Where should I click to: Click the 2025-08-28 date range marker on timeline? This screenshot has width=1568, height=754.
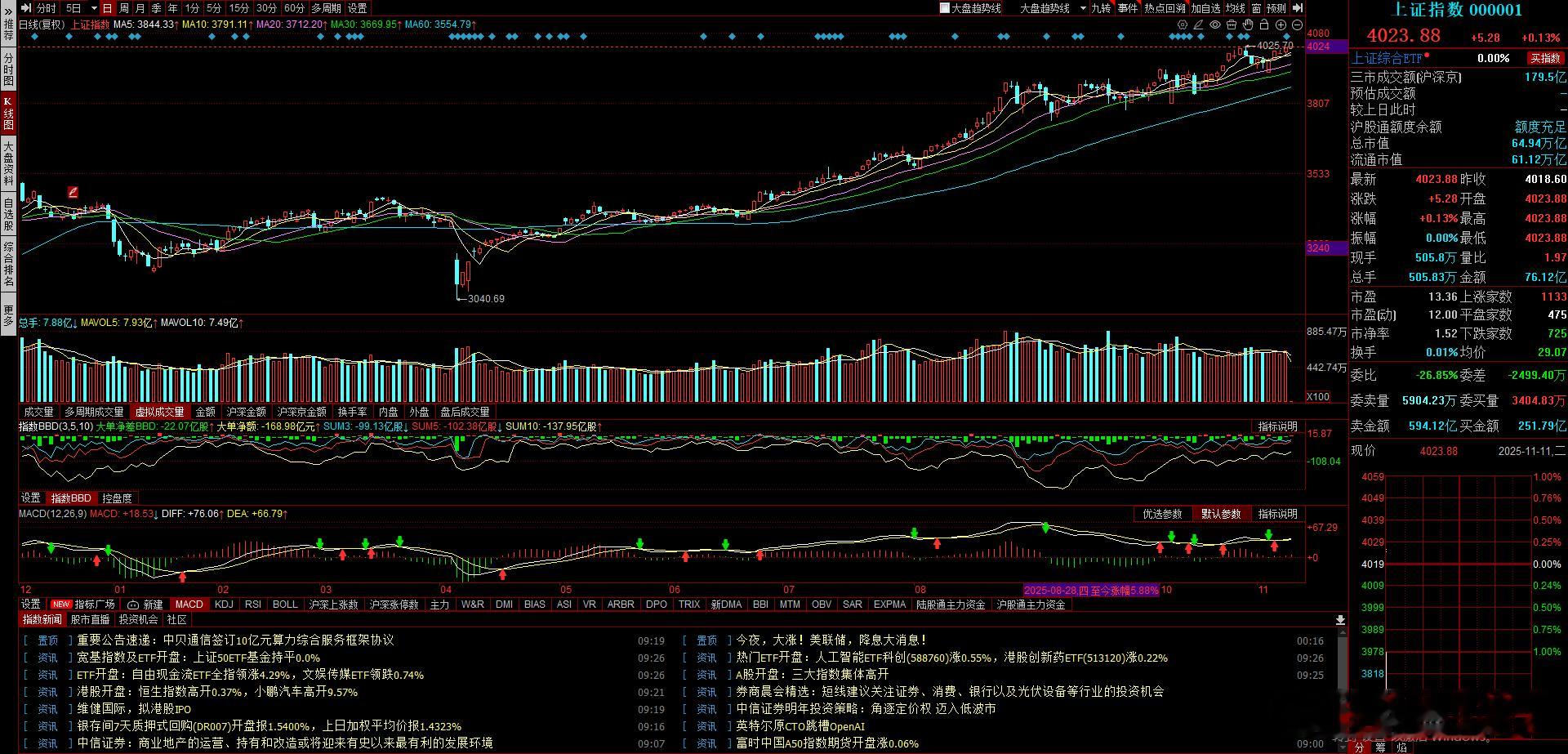[x=1091, y=590]
